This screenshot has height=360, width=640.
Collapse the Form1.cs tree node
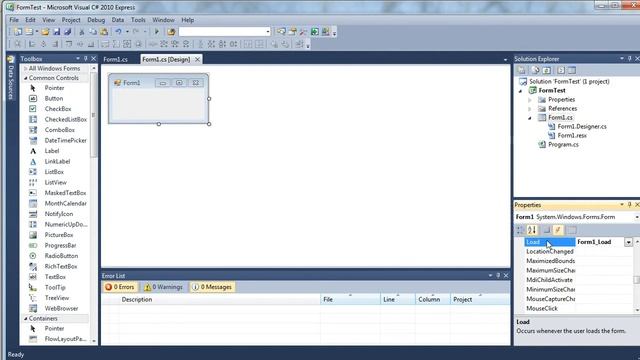[530, 118]
